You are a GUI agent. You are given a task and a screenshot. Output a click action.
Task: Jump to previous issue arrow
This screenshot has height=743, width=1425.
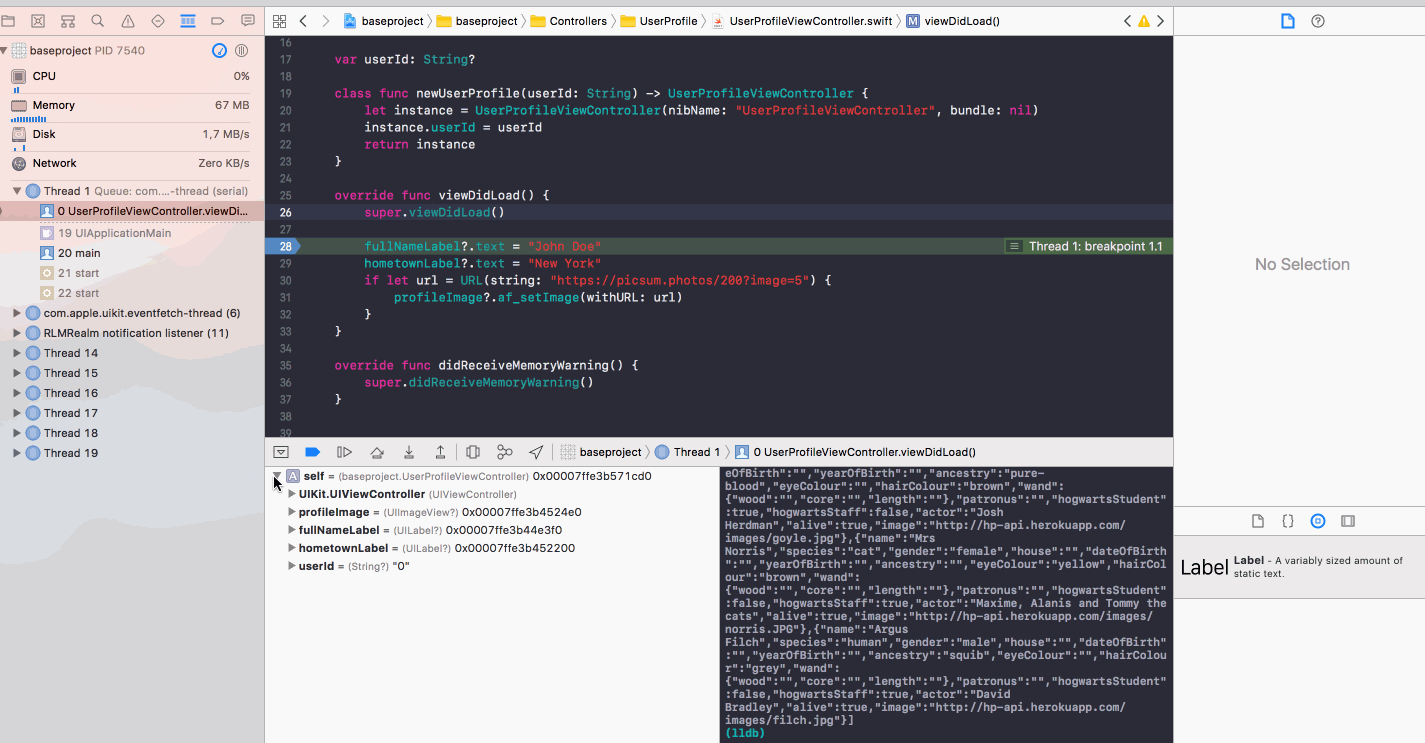tap(1128, 21)
